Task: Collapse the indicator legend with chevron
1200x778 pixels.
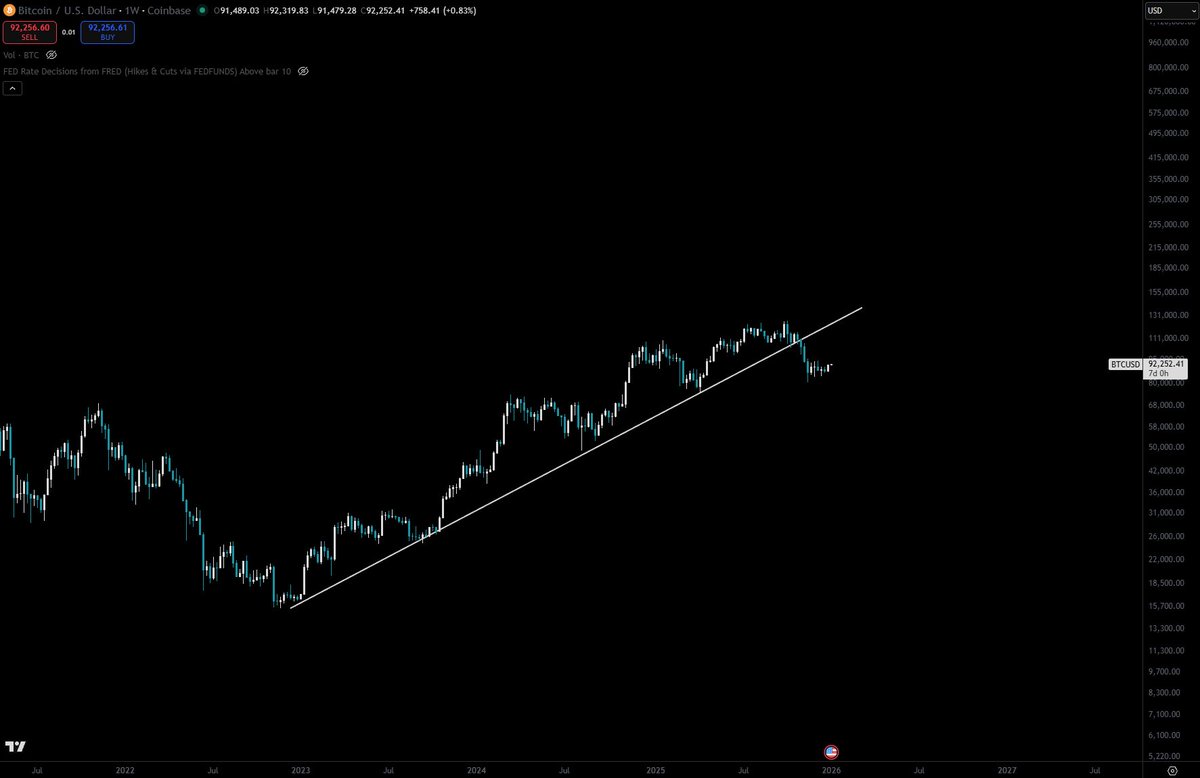Action: (13, 88)
